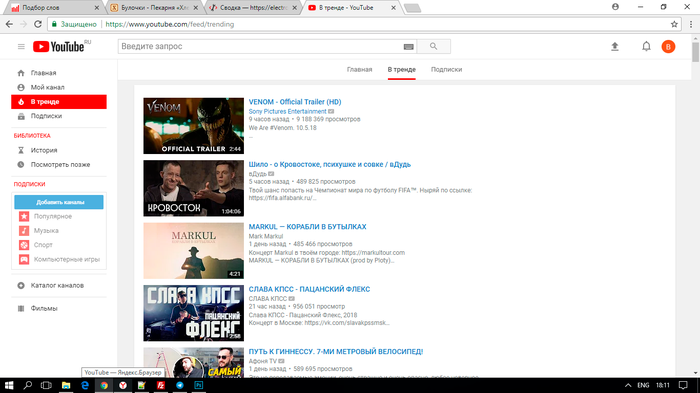Viewport: 700px width, 393px height.
Task: Switch to Подписки tab
Action: (446, 70)
